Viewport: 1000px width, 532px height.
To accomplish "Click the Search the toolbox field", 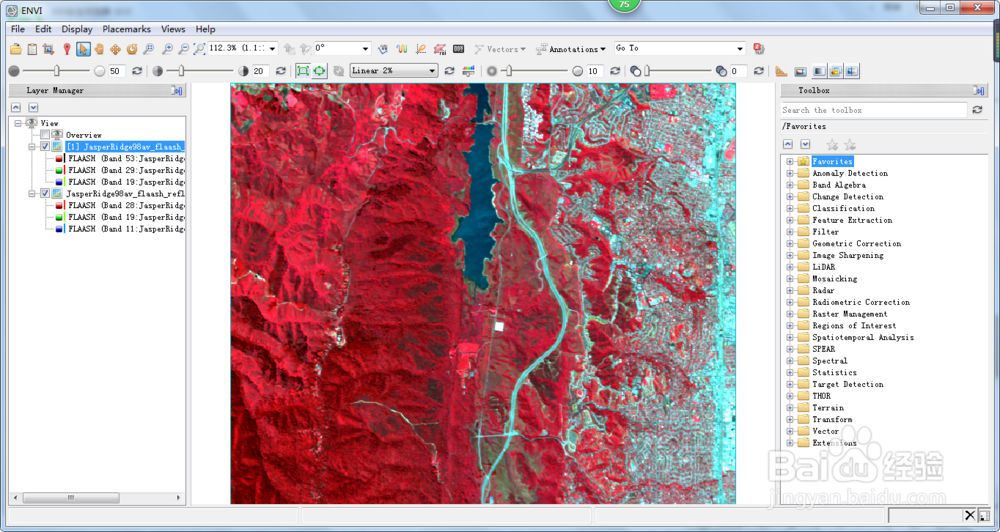I will pos(874,110).
